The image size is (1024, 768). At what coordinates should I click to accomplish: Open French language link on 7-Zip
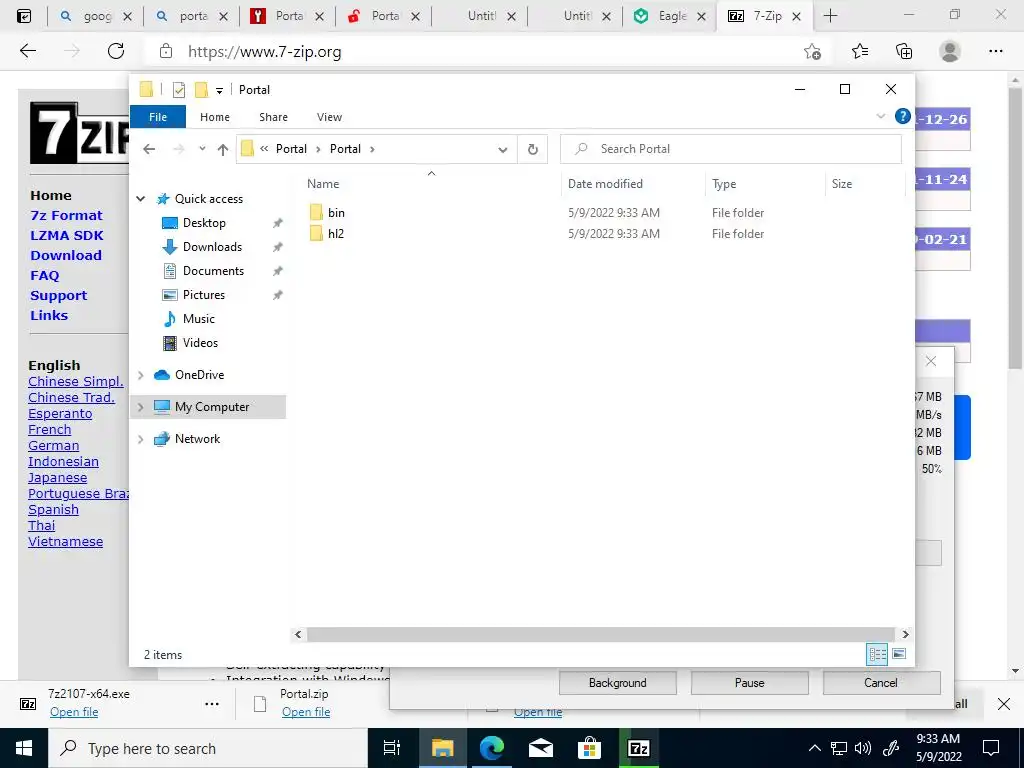coord(50,430)
